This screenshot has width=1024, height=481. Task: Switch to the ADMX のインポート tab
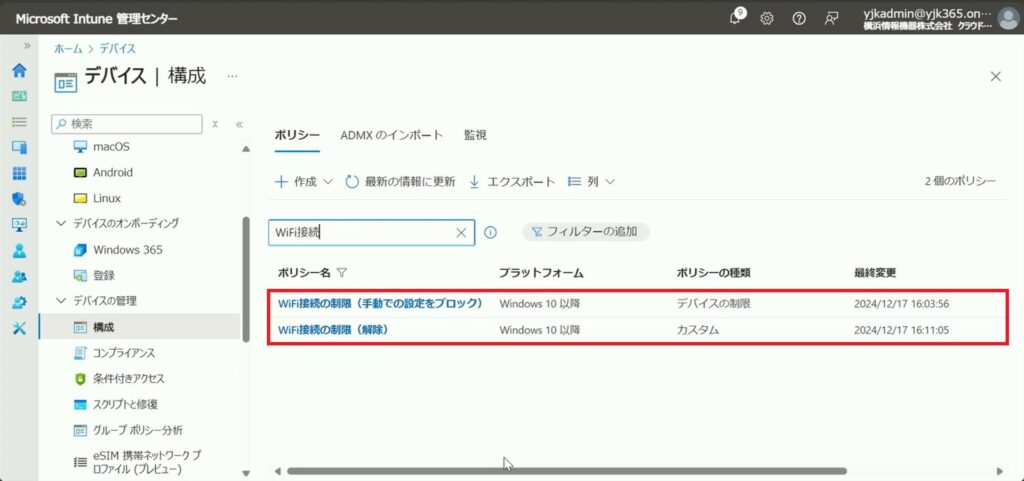(392, 135)
